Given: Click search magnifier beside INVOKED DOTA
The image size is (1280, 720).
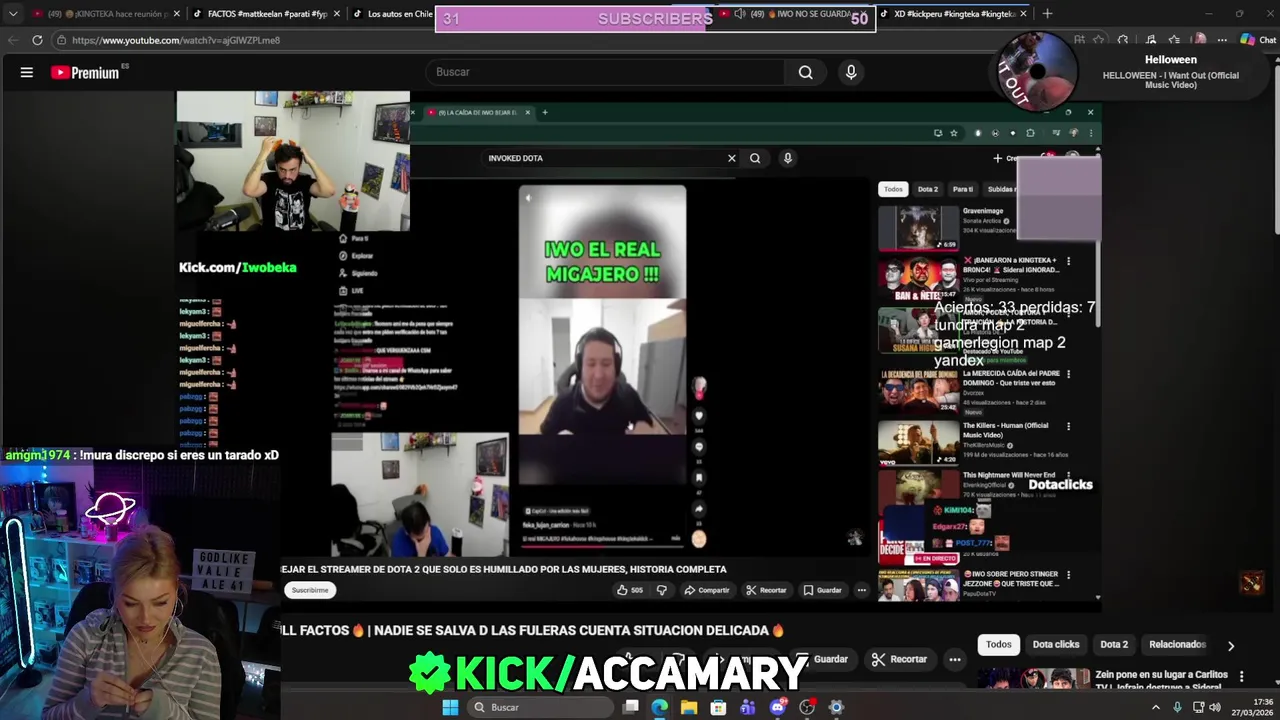Looking at the screenshot, I should coord(755,158).
